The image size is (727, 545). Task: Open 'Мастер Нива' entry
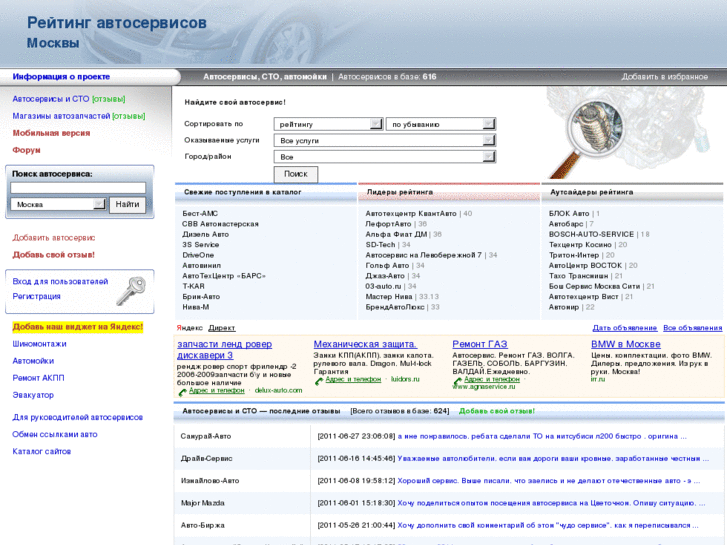point(389,296)
